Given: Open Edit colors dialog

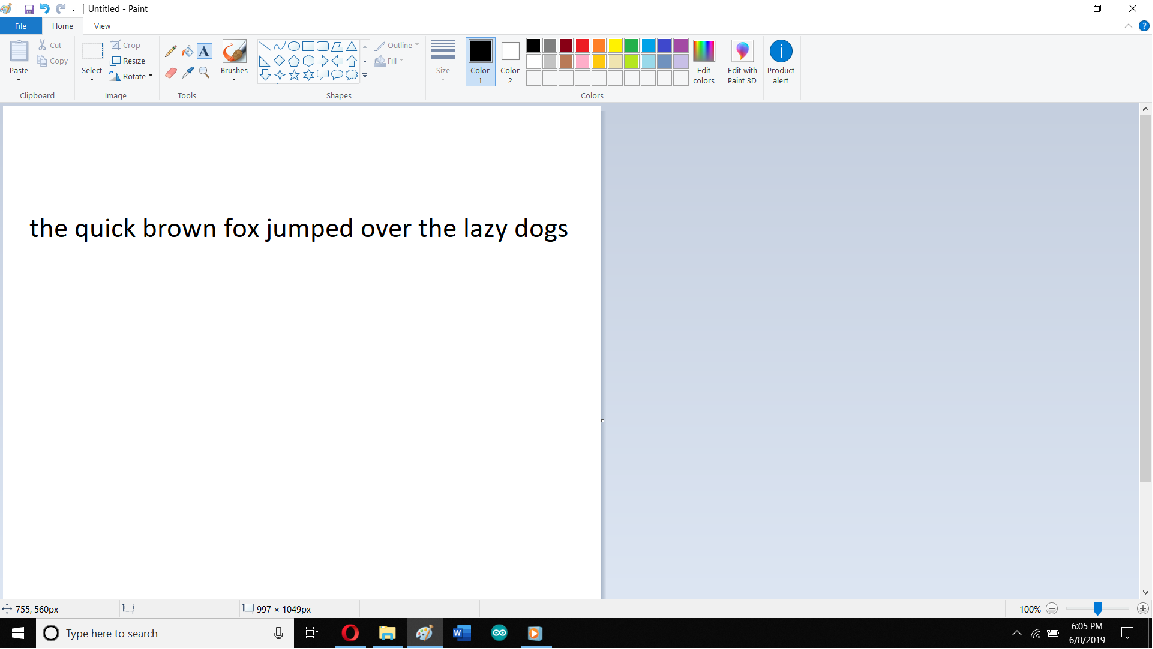Looking at the screenshot, I should click(x=704, y=61).
